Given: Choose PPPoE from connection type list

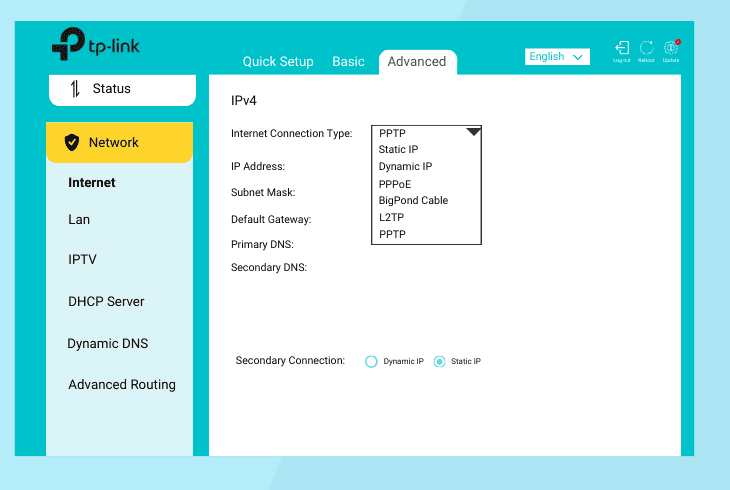Looking at the screenshot, I should click(395, 184).
